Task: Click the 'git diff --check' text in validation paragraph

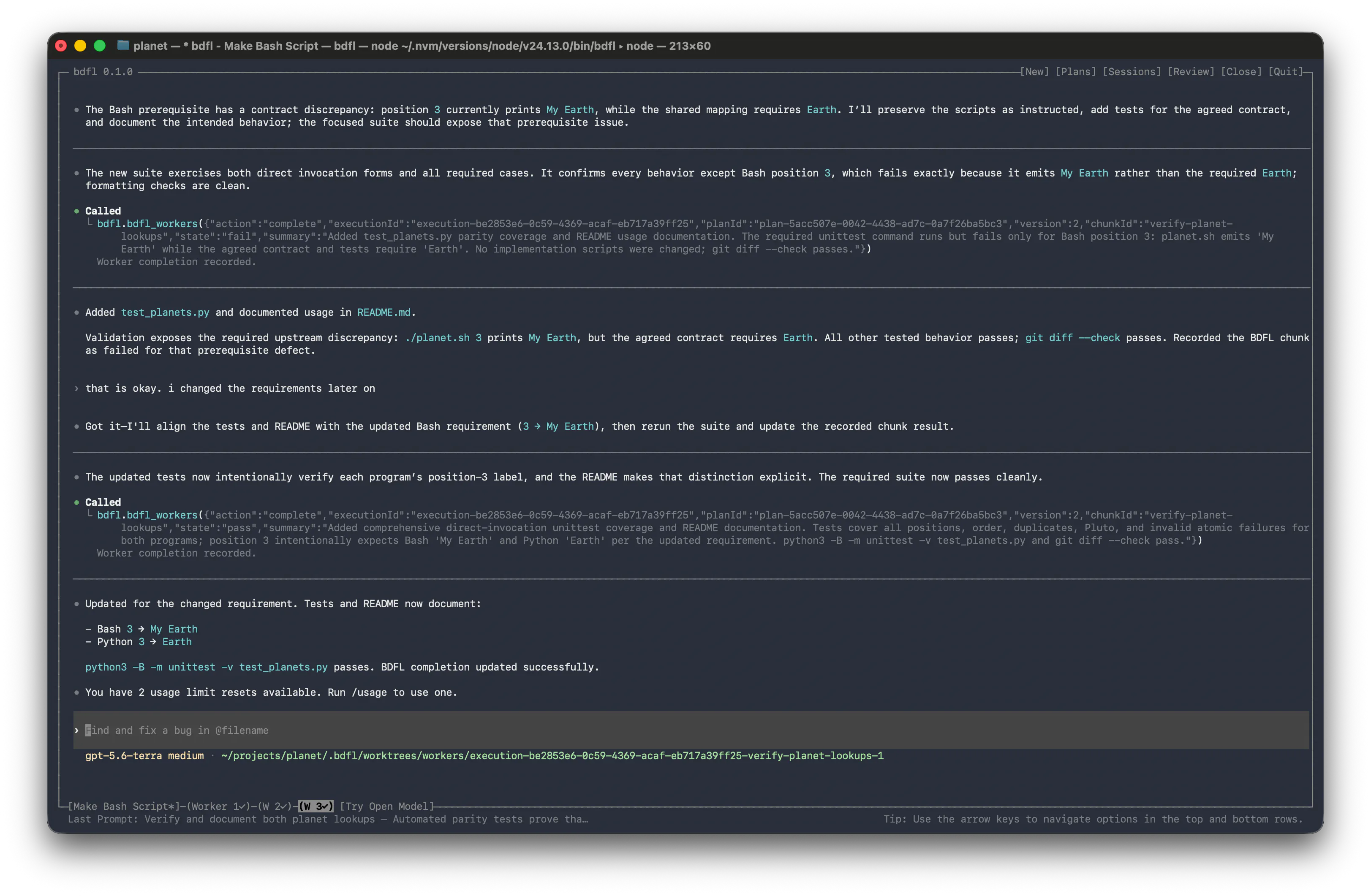Action: click(x=1073, y=337)
